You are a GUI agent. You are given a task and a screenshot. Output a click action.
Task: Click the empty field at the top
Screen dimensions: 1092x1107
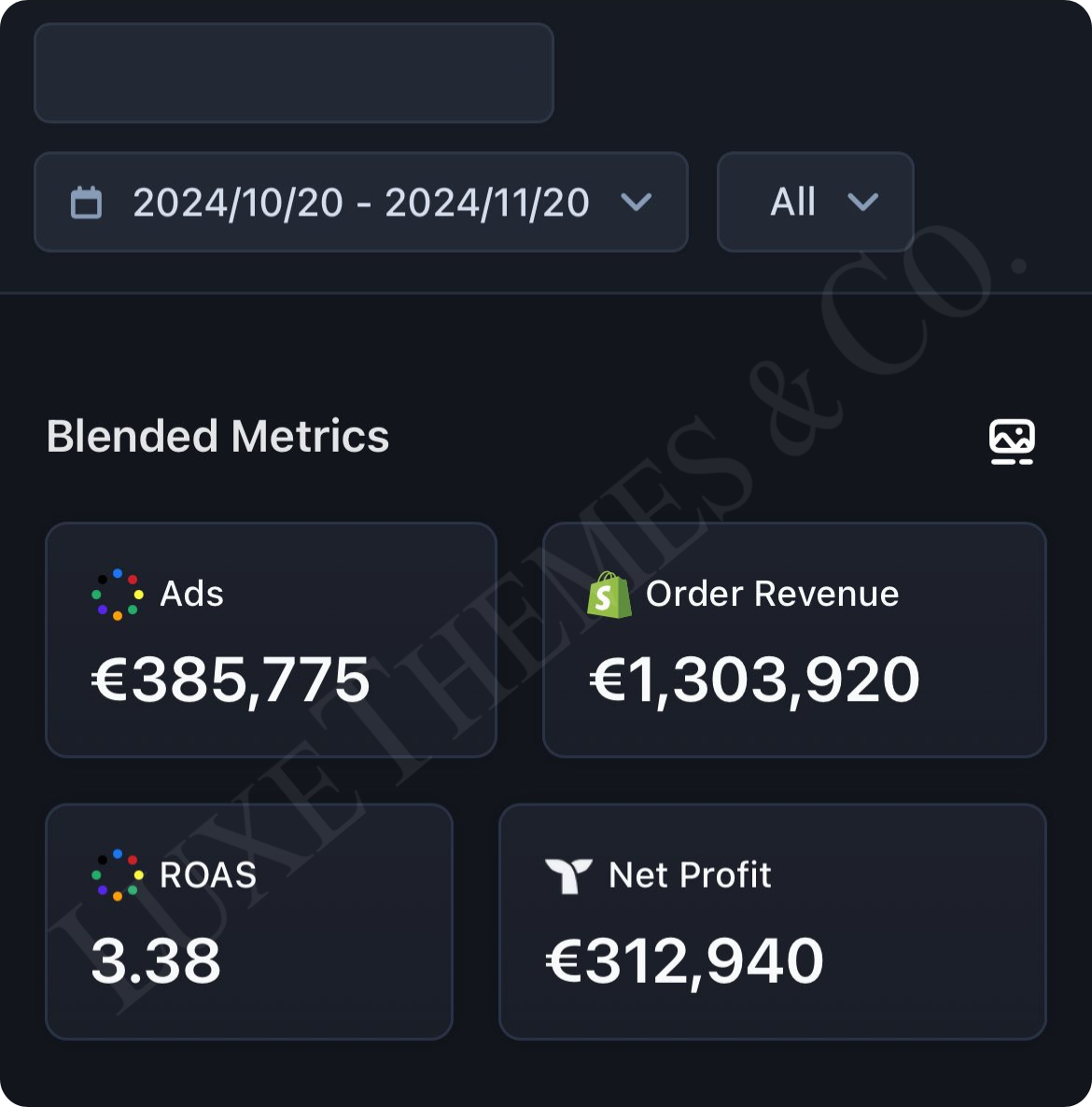point(294,73)
